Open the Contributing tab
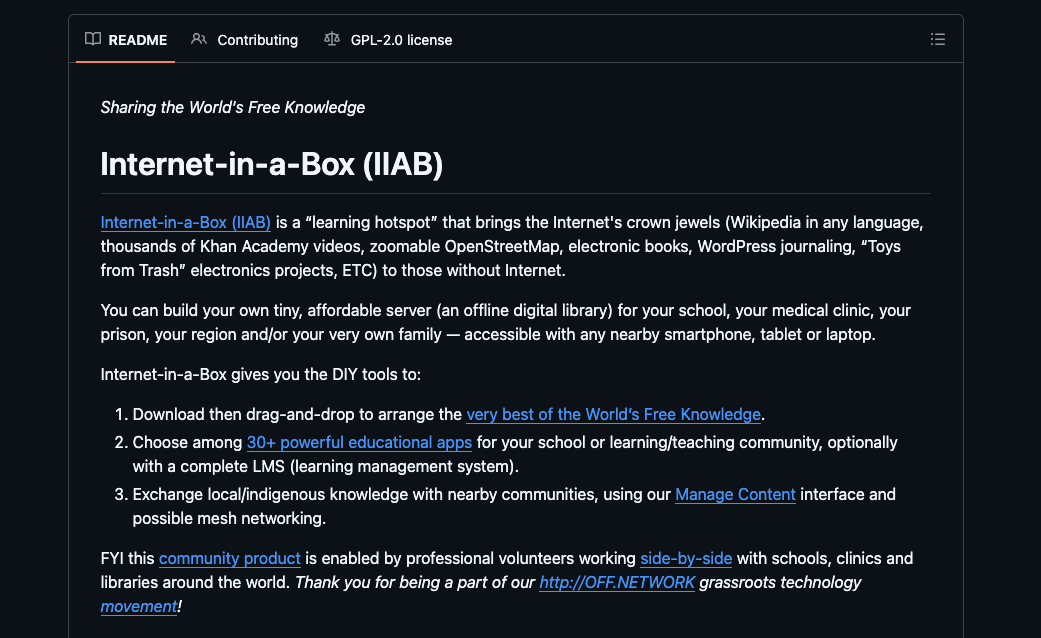The width and height of the screenshot is (1041, 638). pyautogui.click(x=244, y=40)
